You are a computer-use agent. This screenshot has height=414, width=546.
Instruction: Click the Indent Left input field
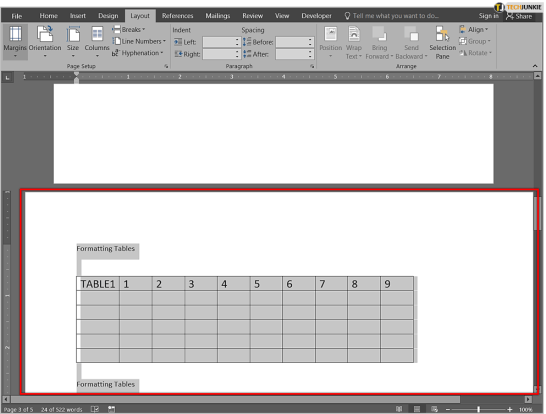coord(219,42)
